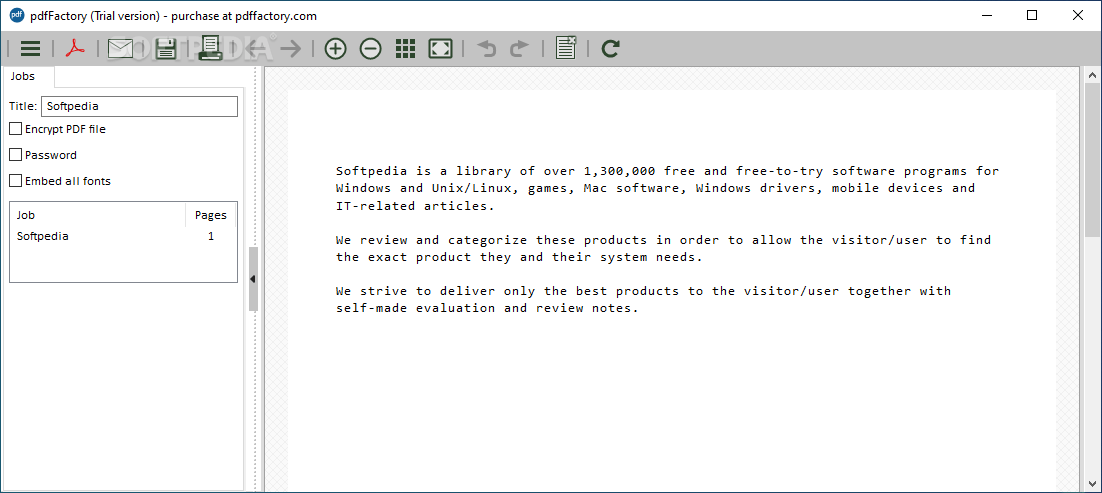
Task: Switch to the Jobs tab
Action: (x=28, y=77)
